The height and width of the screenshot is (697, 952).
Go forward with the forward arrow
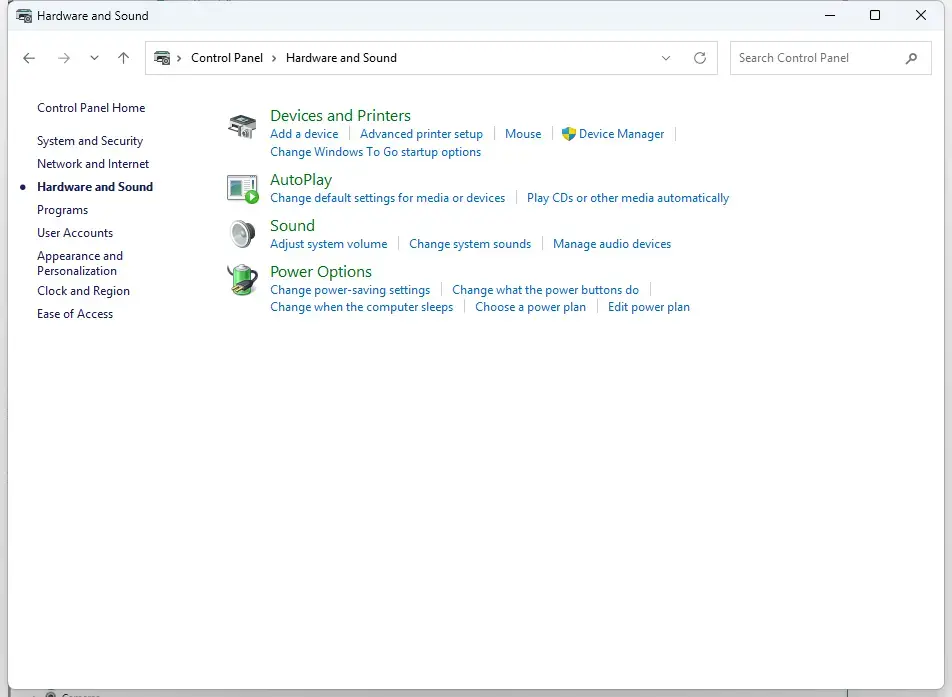[x=64, y=58]
